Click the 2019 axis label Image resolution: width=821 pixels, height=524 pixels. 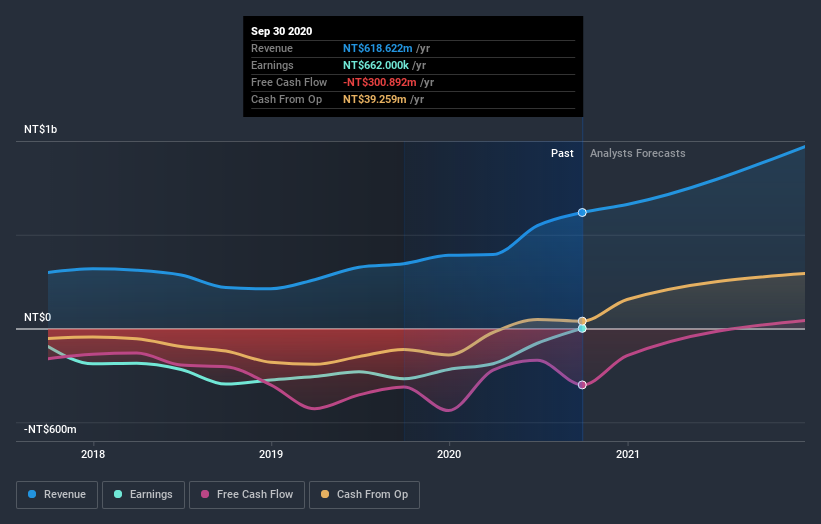(271, 454)
